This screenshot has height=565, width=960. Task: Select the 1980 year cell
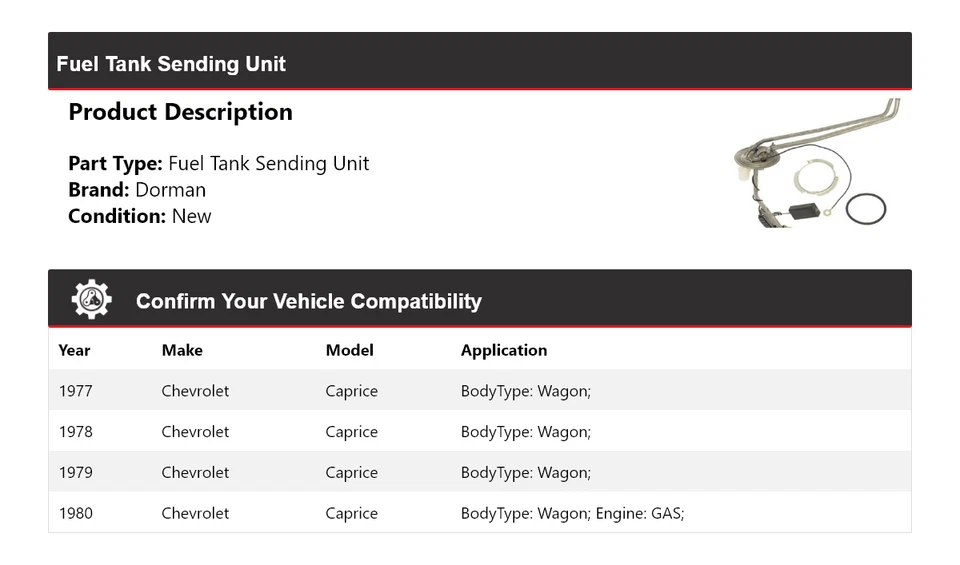point(75,514)
